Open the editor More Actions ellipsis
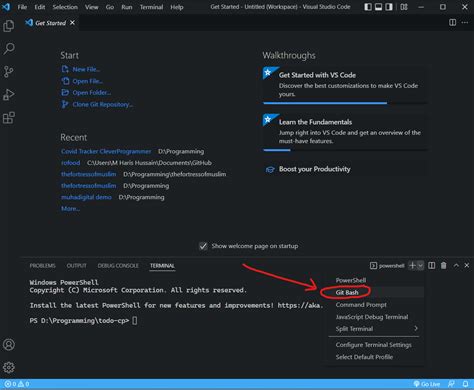 [x=465, y=22]
